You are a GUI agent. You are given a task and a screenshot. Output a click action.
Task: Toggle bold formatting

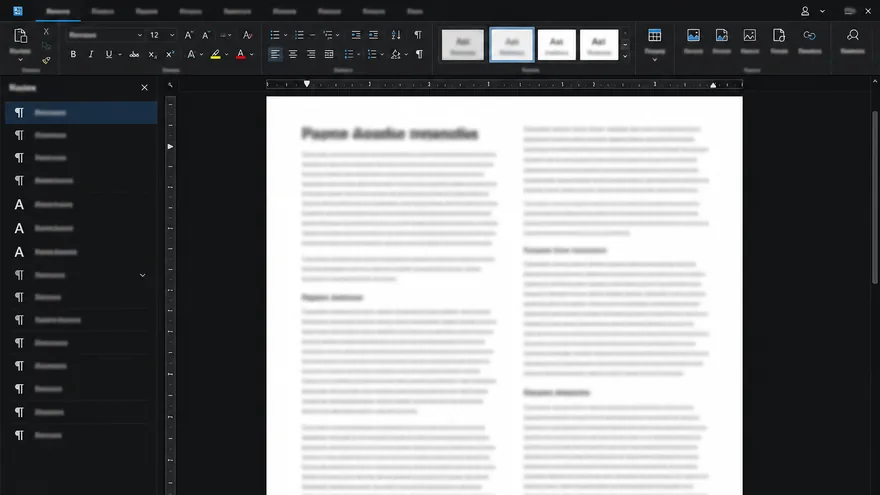(x=73, y=54)
